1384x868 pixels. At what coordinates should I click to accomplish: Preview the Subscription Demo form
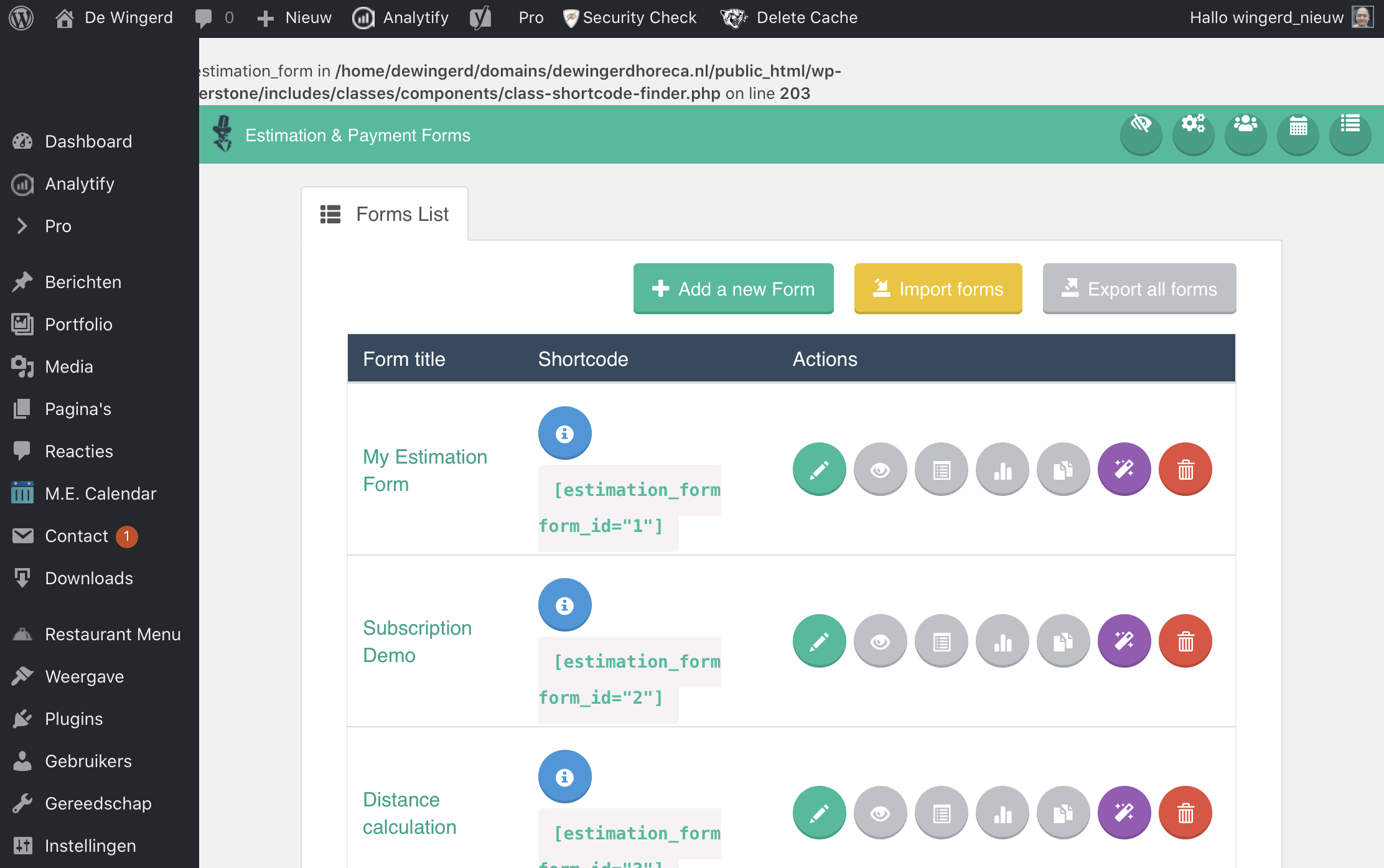coord(880,641)
